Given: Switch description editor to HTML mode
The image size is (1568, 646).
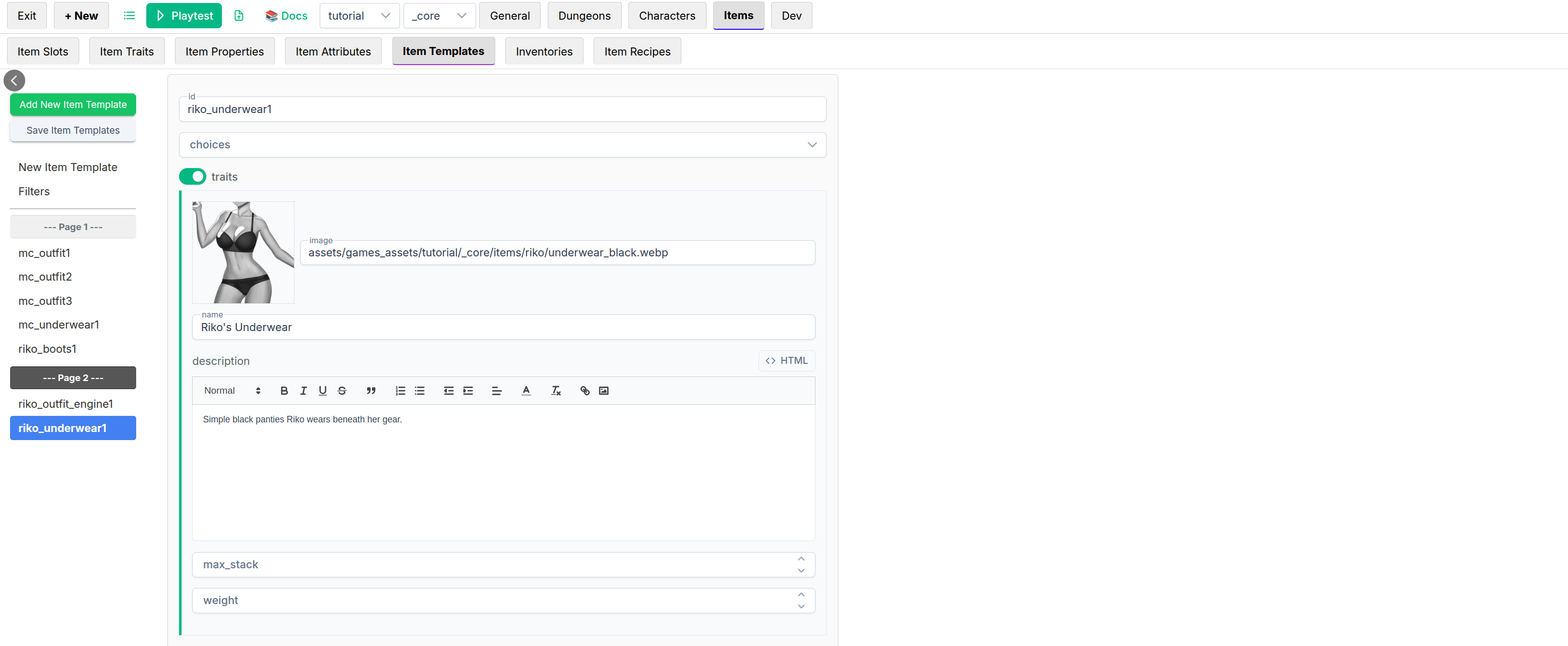Looking at the screenshot, I should 786,360.
